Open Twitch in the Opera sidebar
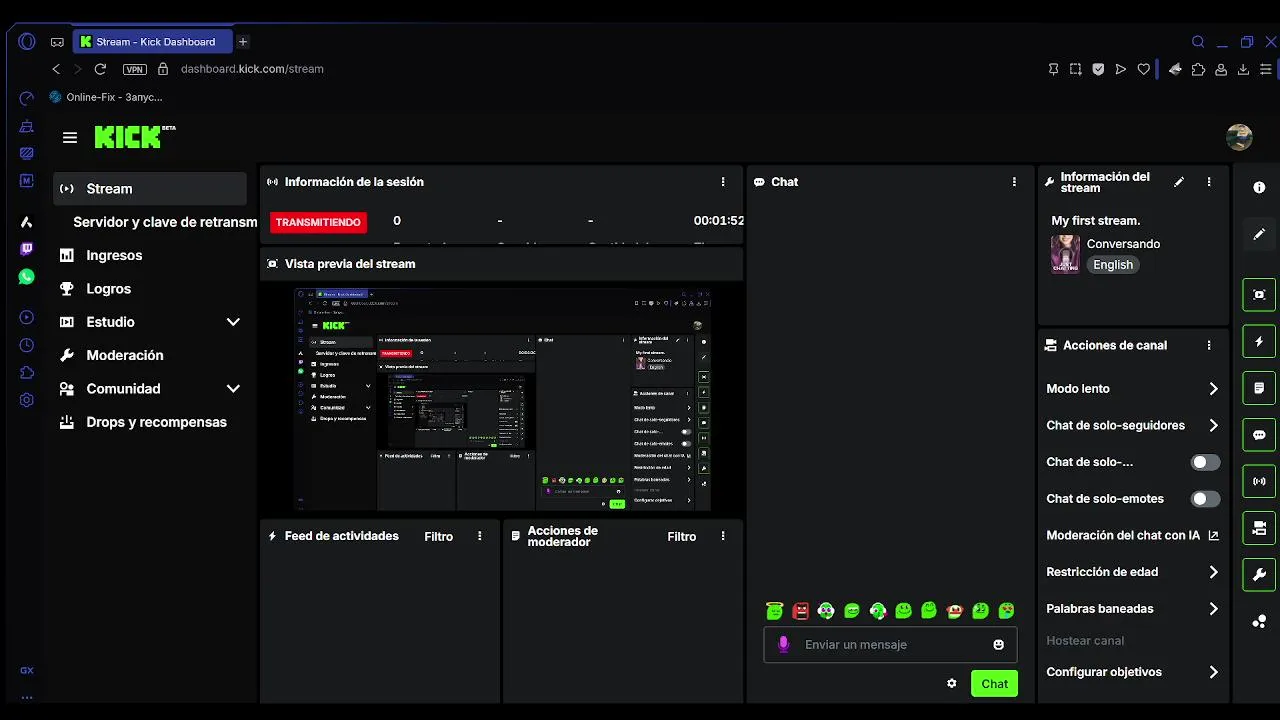This screenshot has height=720, width=1280. (x=27, y=249)
